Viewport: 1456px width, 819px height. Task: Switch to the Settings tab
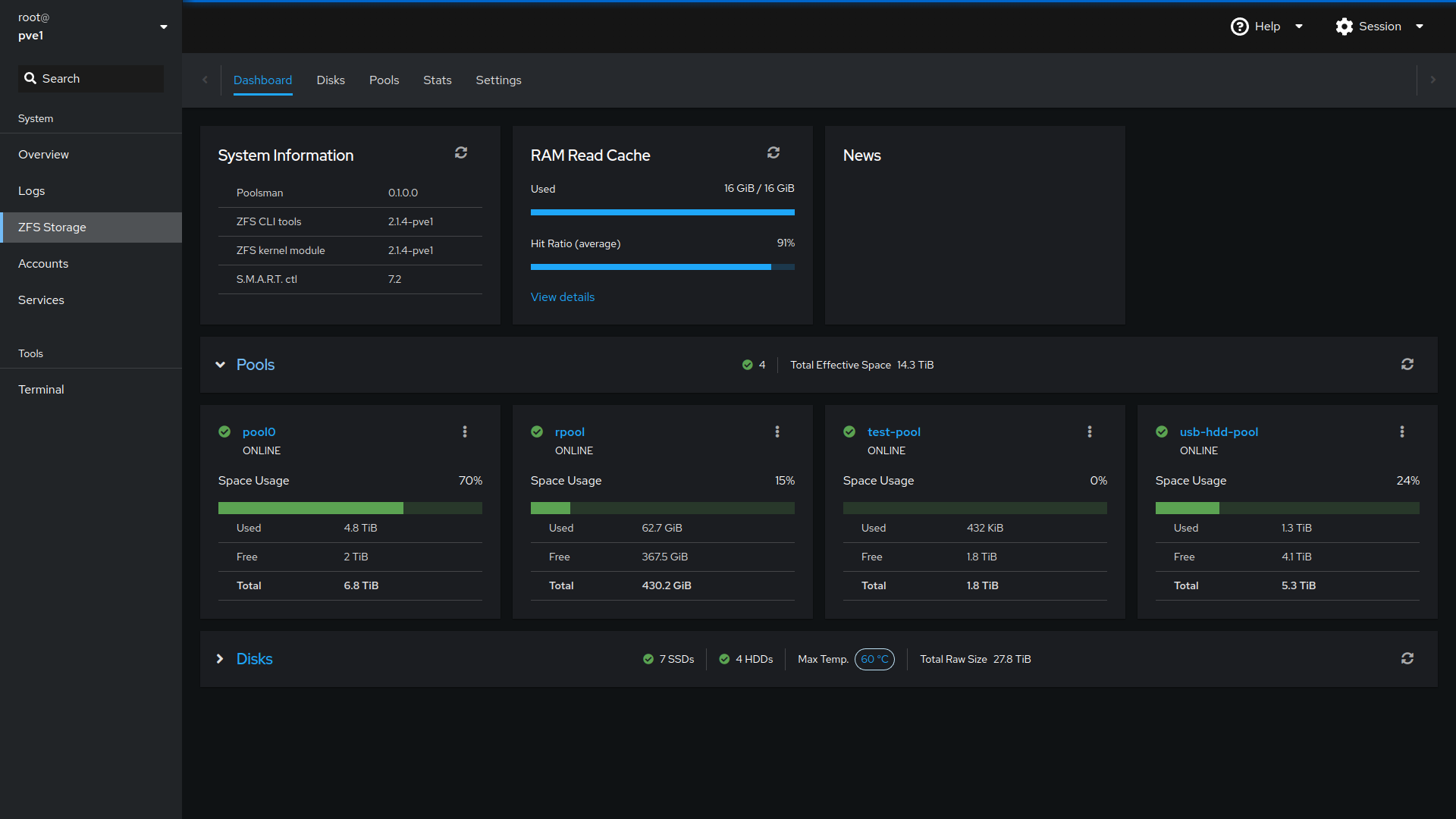498,80
